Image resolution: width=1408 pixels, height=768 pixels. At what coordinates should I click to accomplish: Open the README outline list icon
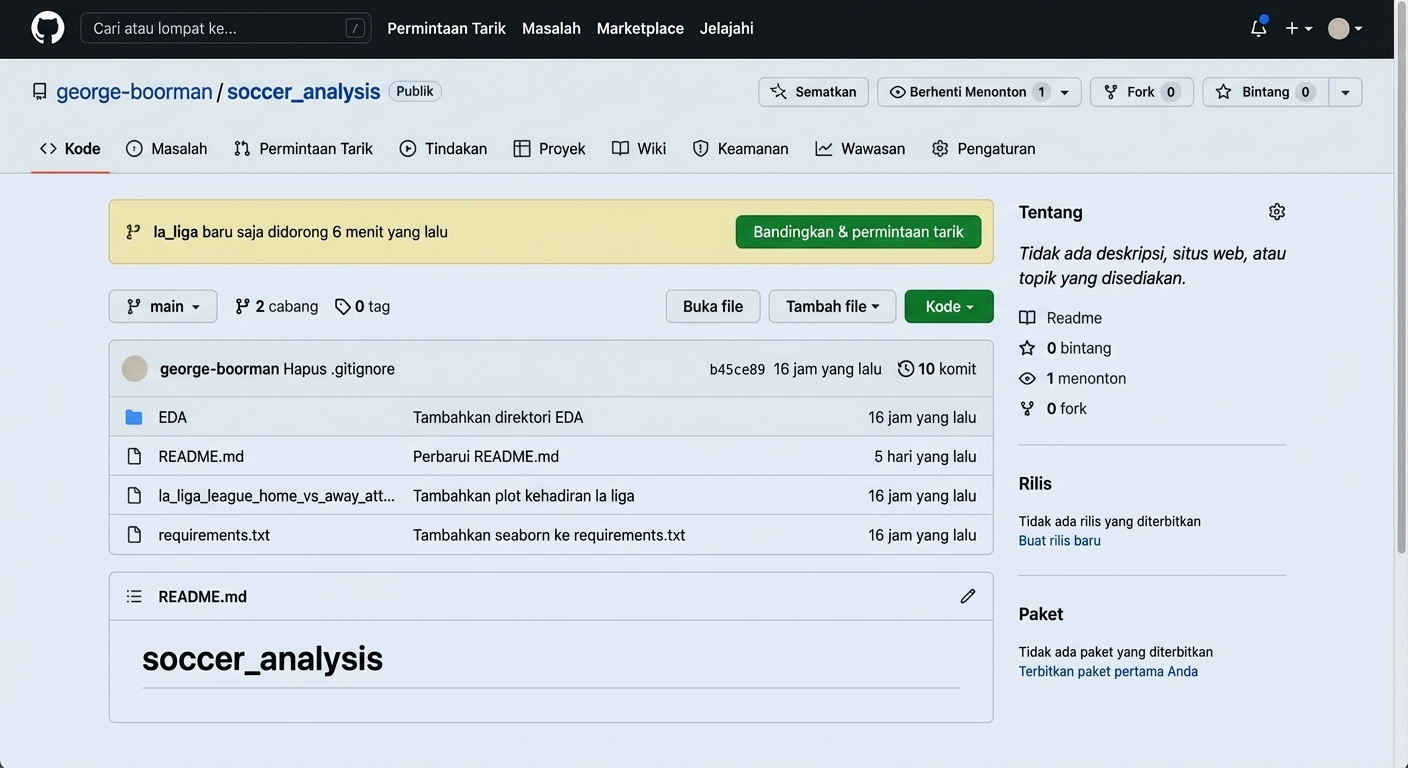[134, 597]
